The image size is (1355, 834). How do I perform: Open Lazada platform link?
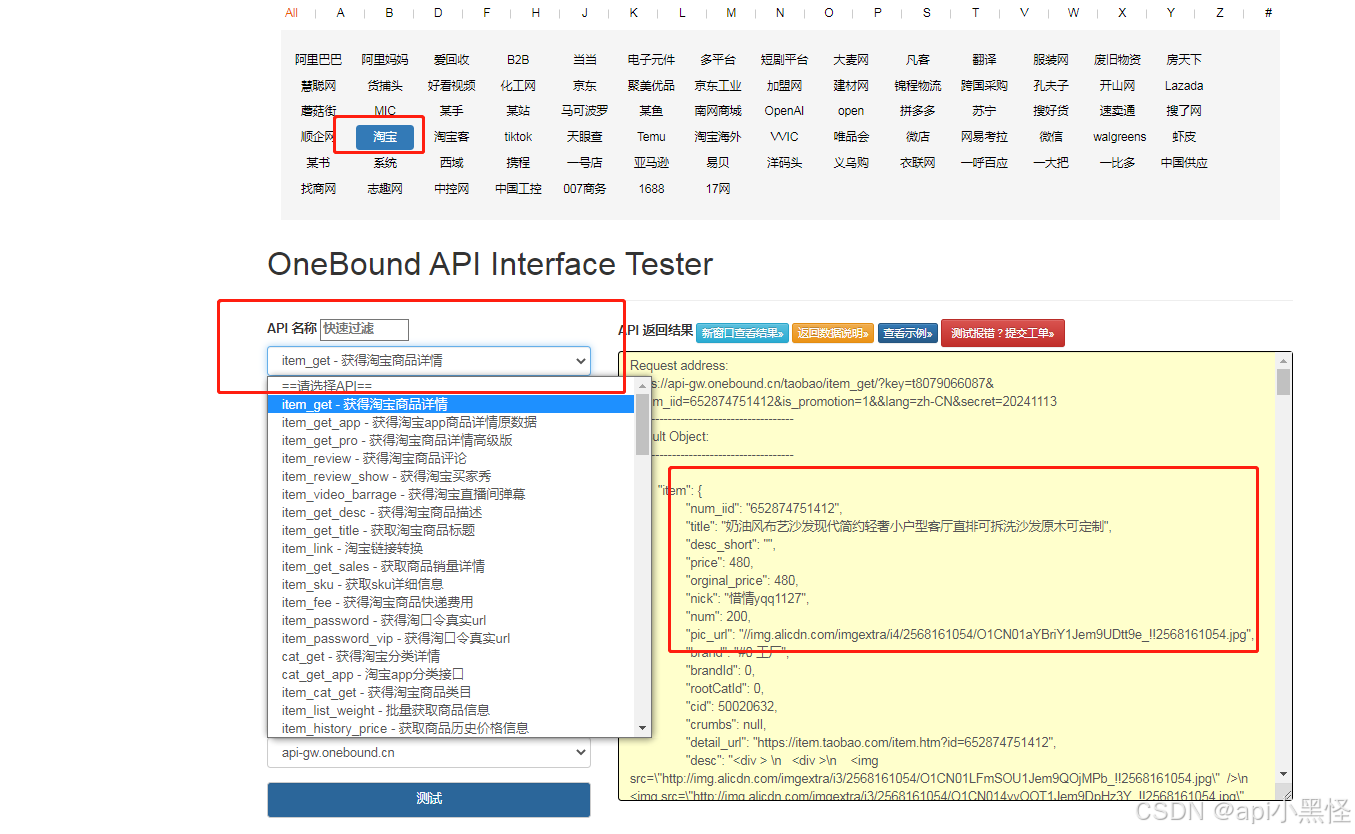click(x=1184, y=86)
